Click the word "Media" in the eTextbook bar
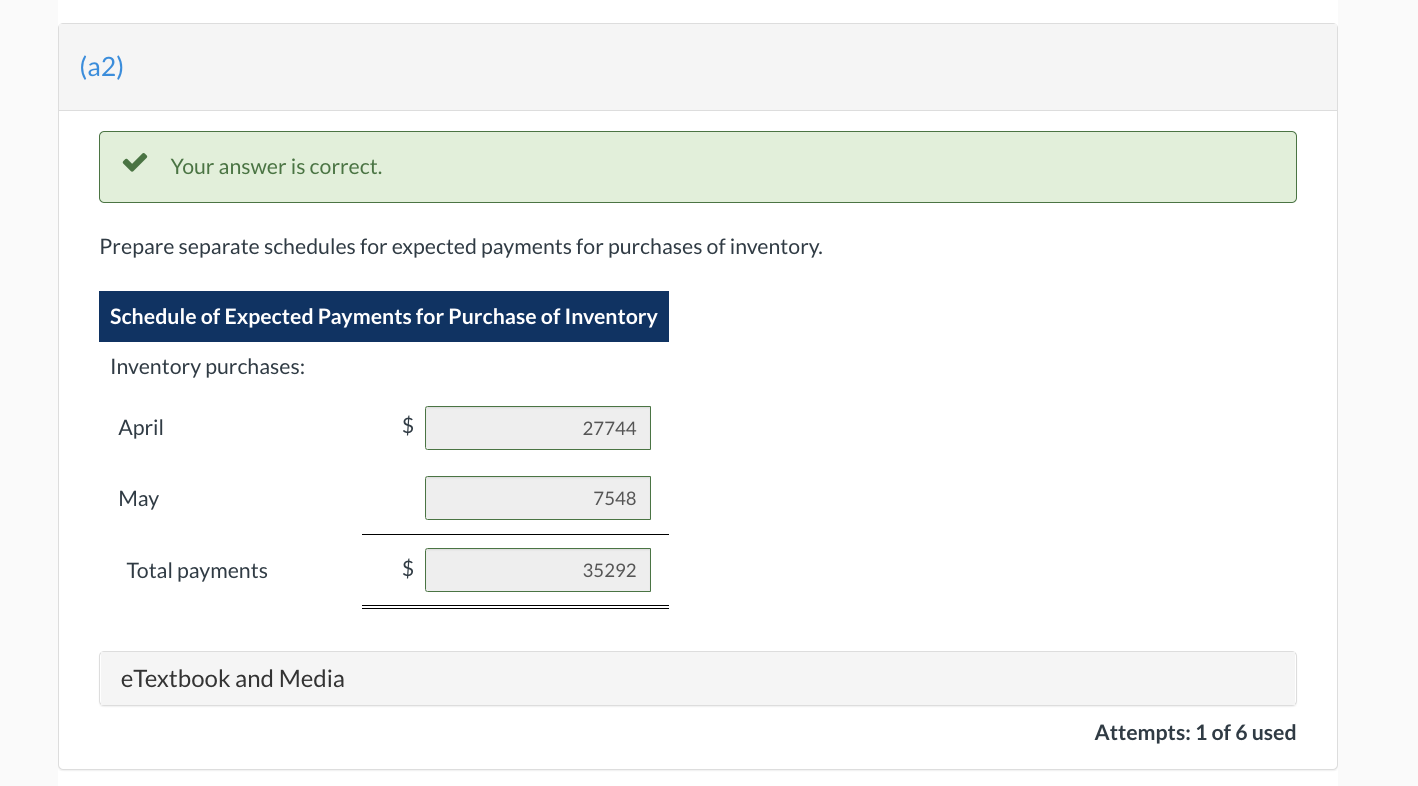 [x=312, y=679]
